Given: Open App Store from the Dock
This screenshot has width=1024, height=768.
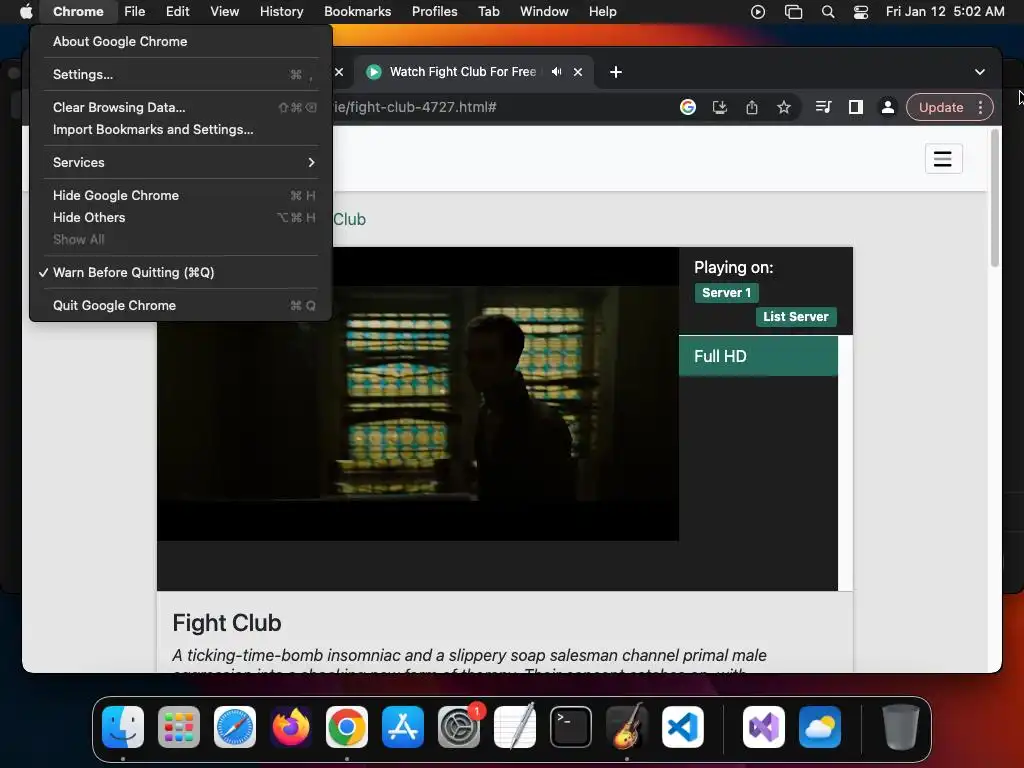Looking at the screenshot, I should coord(403,727).
